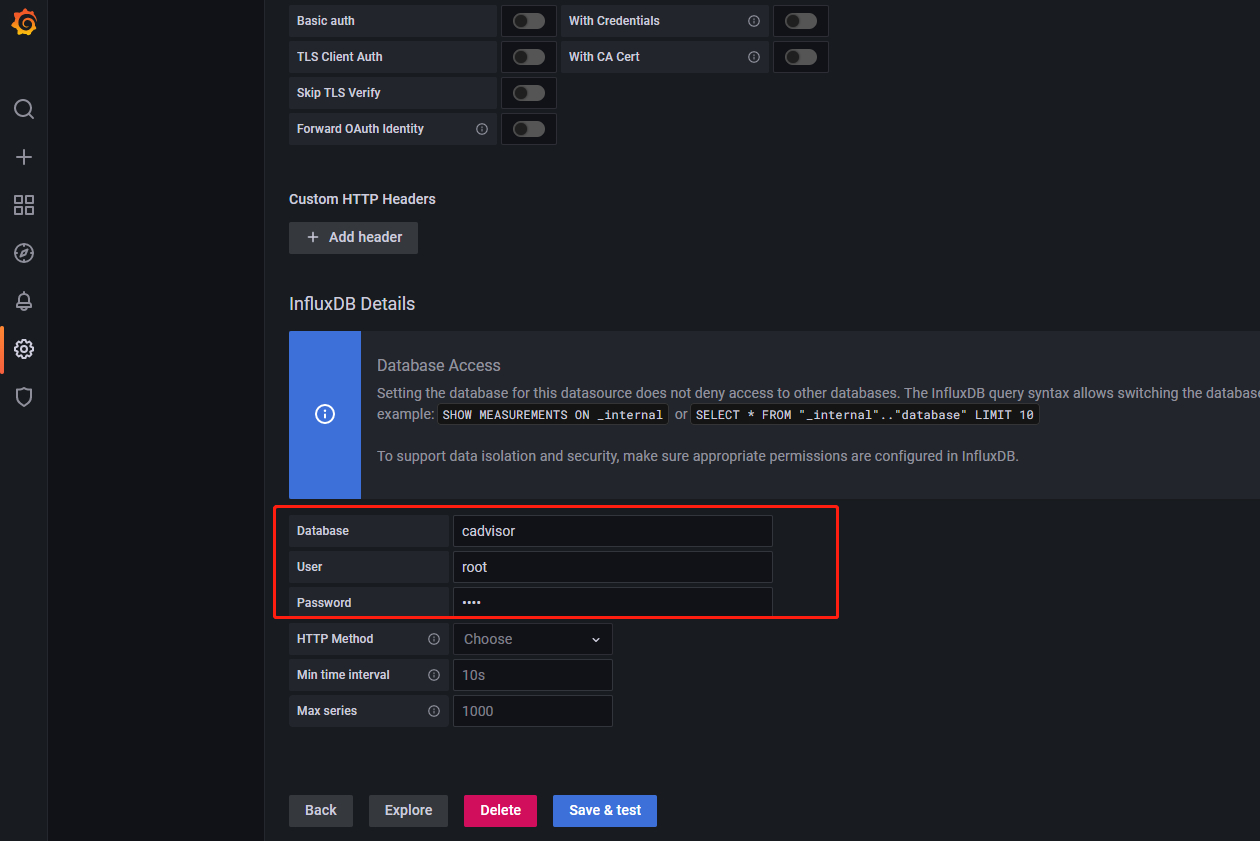
Task: Focus the Min time interval field
Action: [533, 675]
